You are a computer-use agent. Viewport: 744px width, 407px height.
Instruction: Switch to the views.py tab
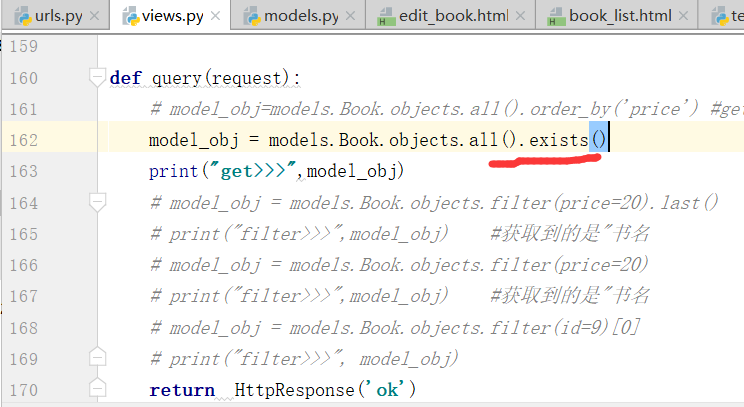172,16
